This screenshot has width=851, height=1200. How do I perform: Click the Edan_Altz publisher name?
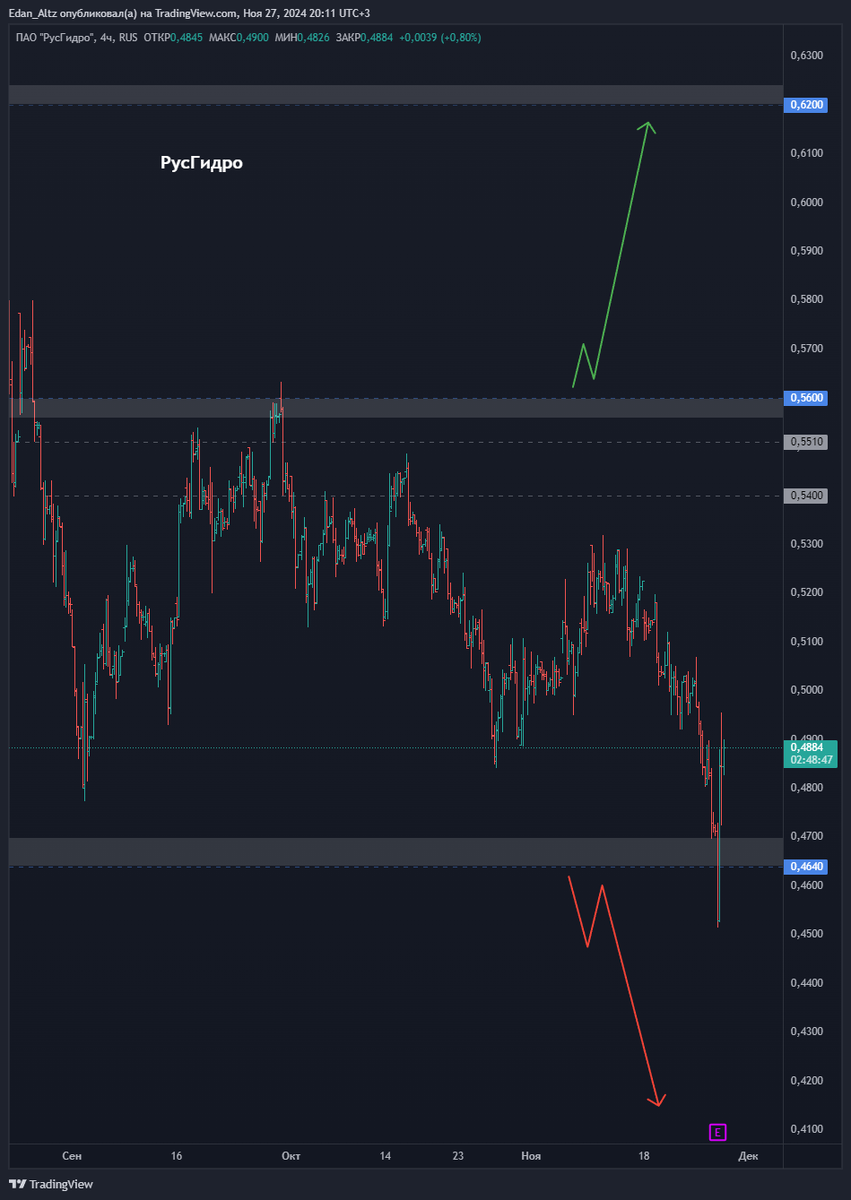point(33,13)
